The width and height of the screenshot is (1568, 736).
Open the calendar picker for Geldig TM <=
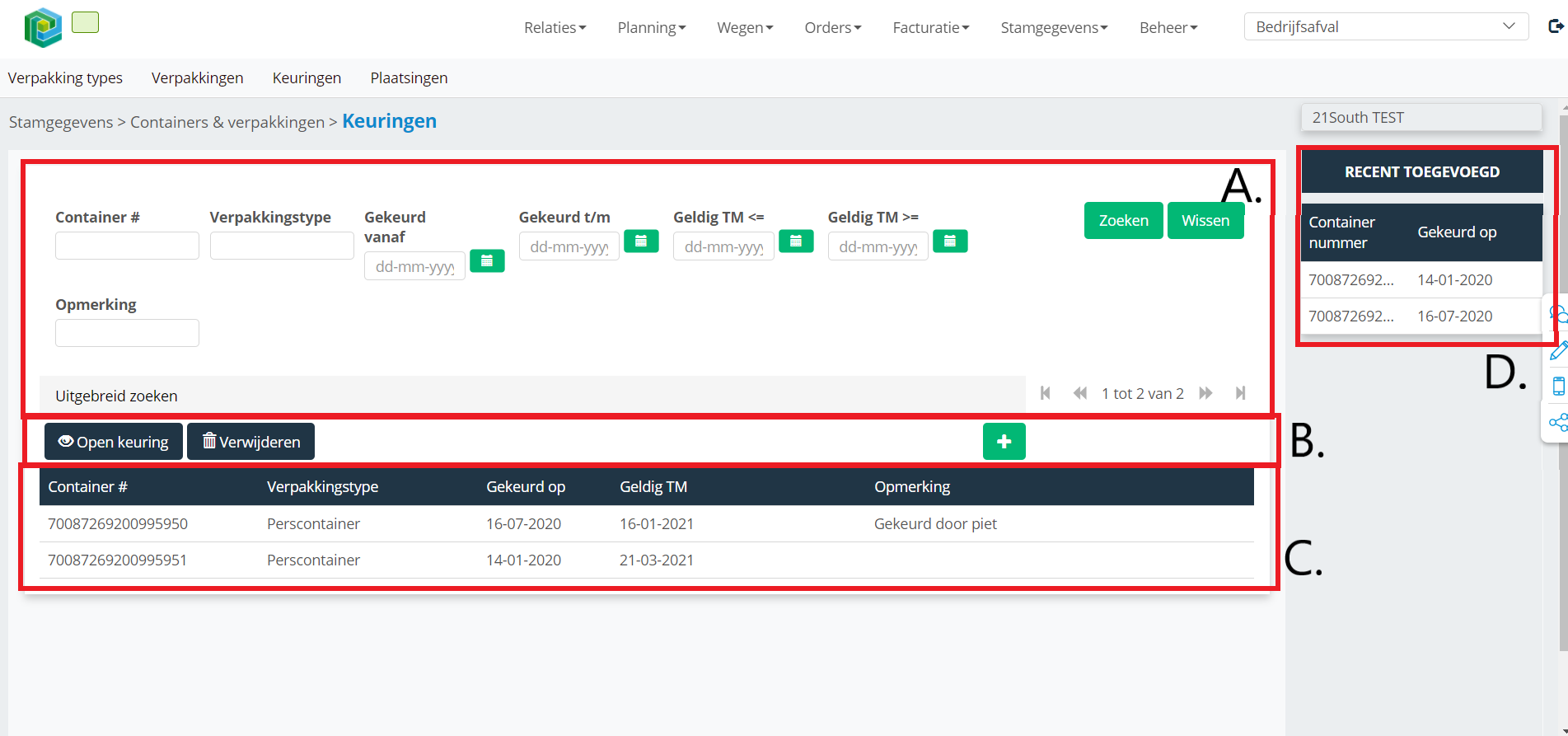tap(796, 241)
